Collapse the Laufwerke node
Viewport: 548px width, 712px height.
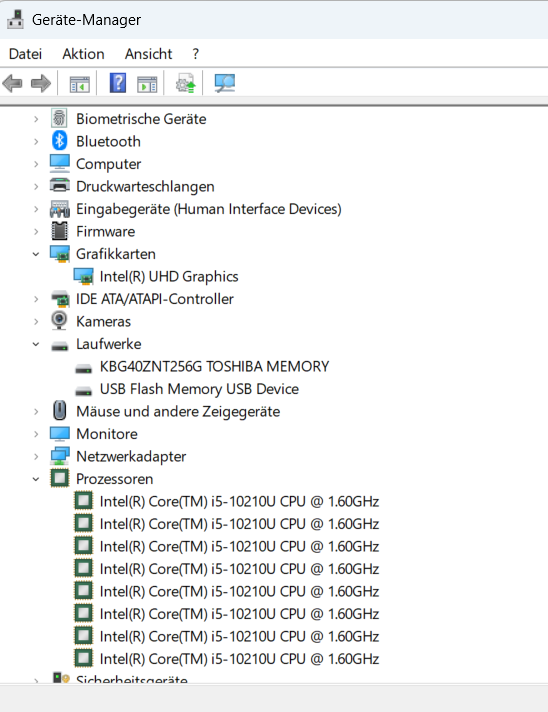[36, 344]
